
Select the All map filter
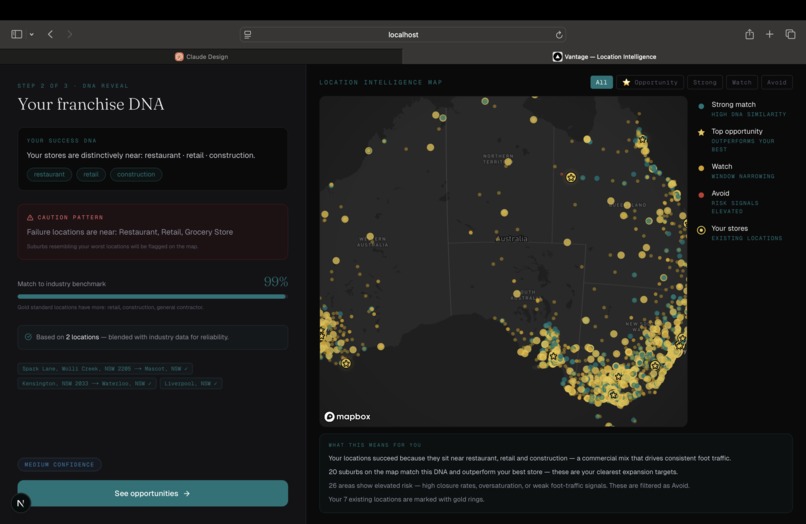[601, 82]
